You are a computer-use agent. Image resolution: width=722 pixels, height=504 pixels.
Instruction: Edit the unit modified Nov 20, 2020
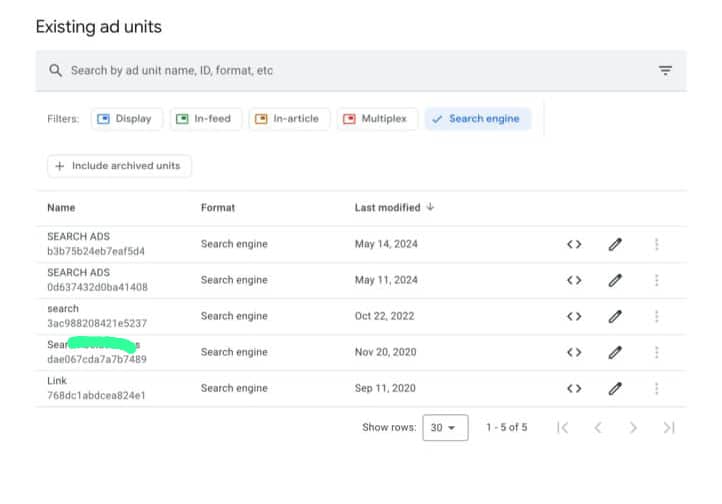coord(615,352)
